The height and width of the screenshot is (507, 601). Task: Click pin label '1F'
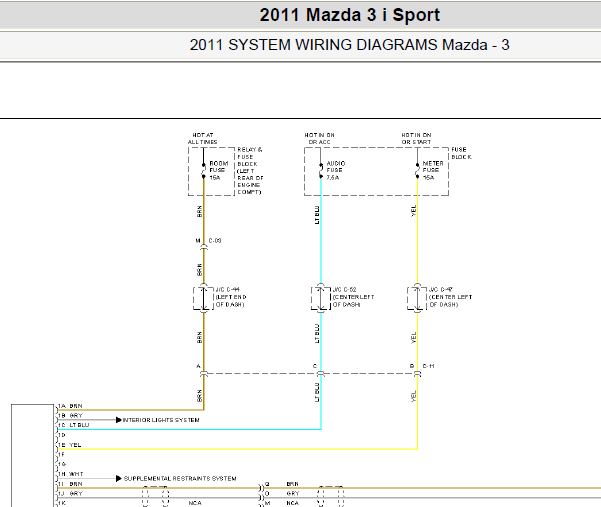[61, 454]
